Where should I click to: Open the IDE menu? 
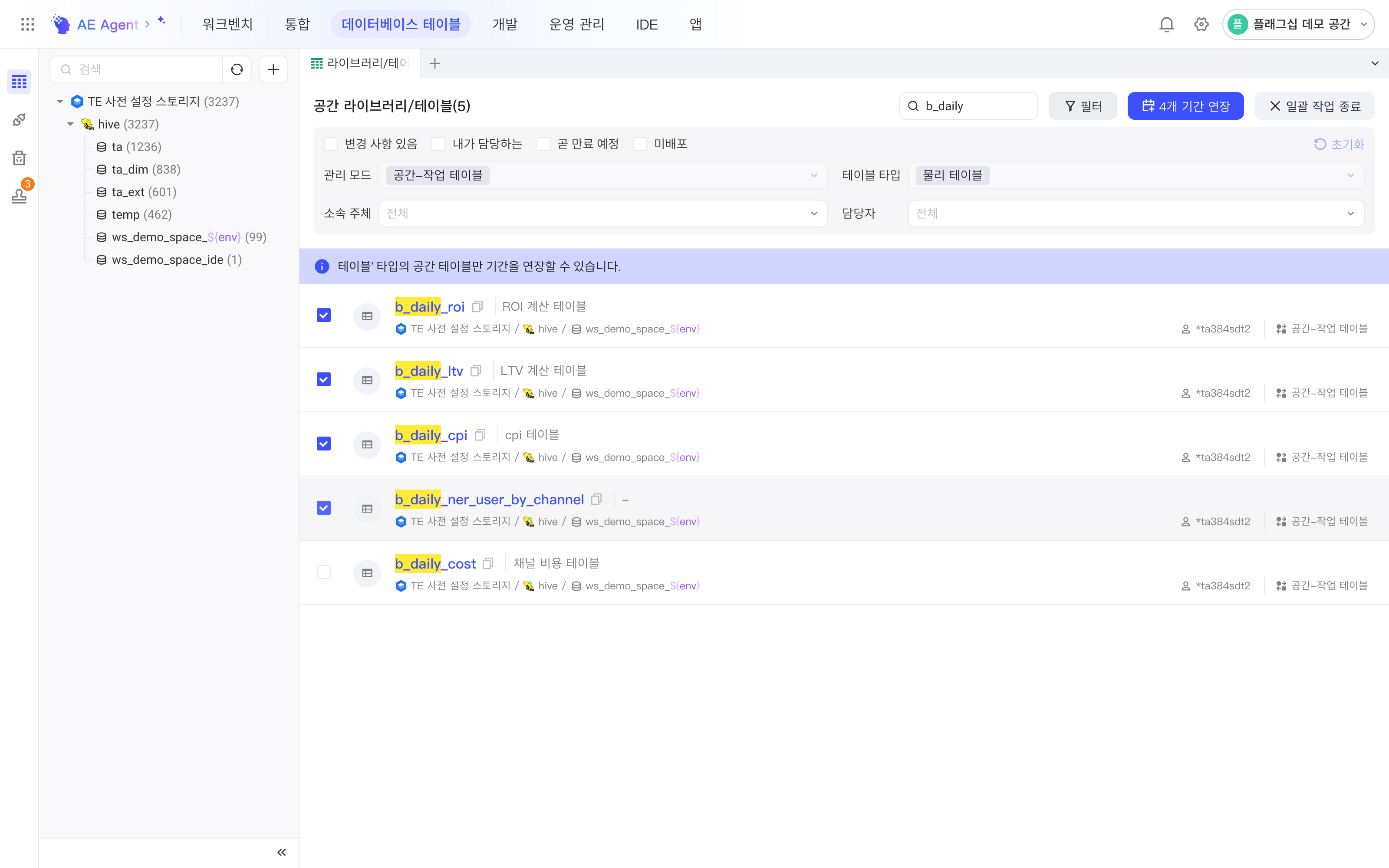pyautogui.click(x=646, y=24)
